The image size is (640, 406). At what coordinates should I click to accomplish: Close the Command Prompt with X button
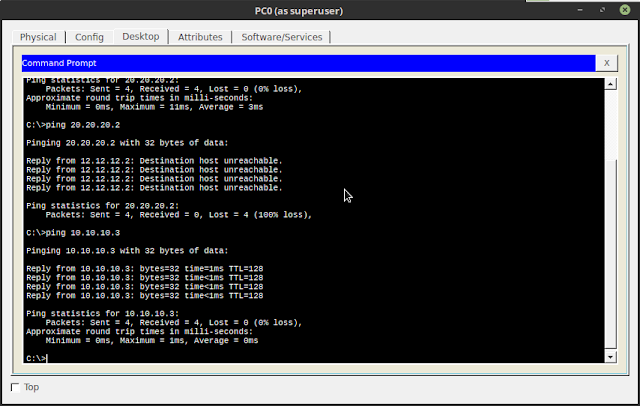pos(607,63)
